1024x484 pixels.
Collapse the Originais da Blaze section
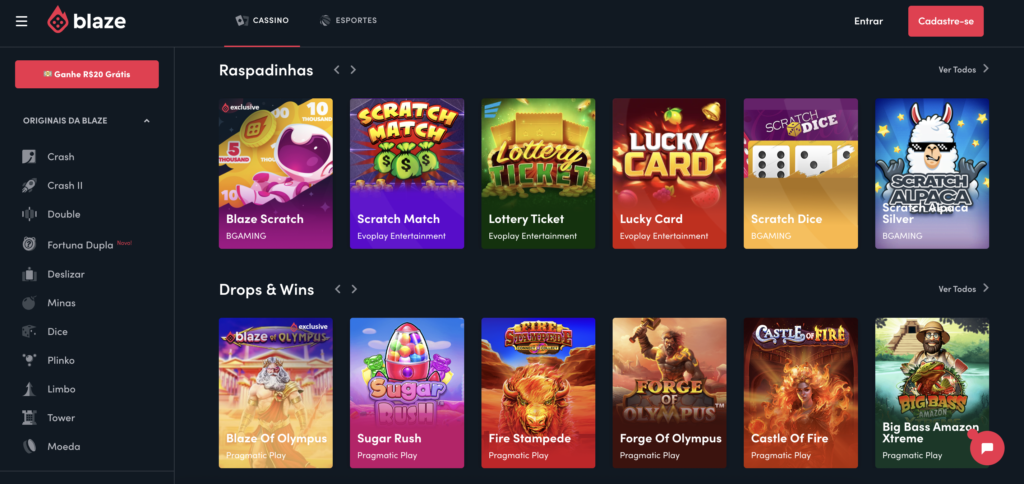click(146, 121)
